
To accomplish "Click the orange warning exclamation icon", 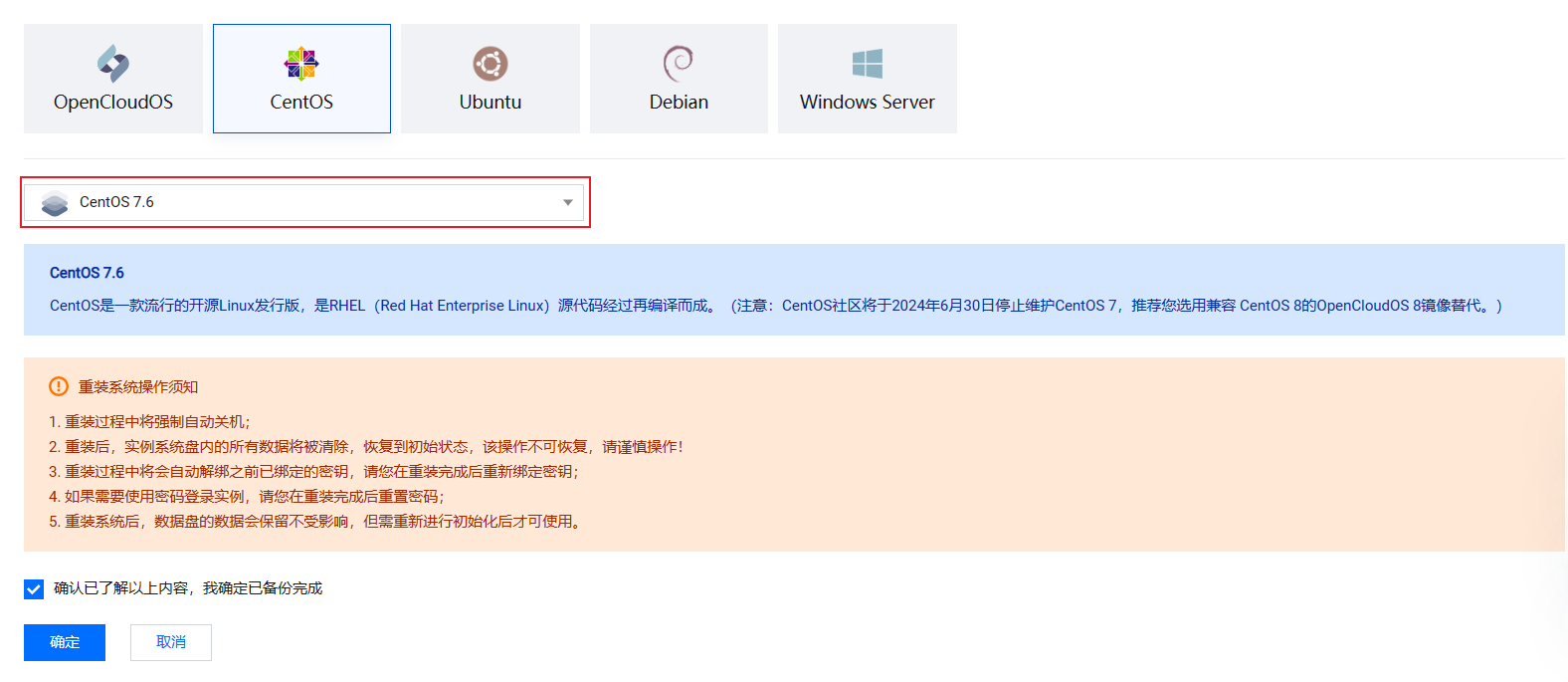I will tap(59, 386).
